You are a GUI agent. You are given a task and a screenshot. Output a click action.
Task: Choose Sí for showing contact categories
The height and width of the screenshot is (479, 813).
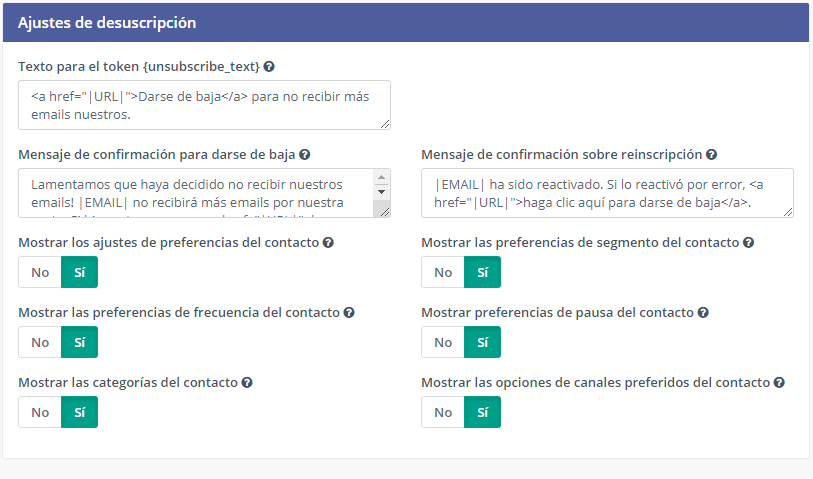click(x=79, y=412)
